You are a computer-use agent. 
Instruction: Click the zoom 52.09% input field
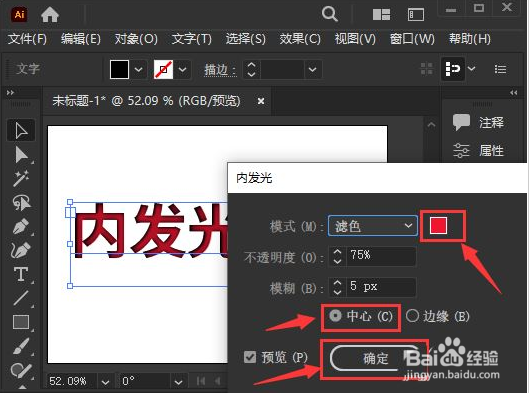(x=72, y=382)
